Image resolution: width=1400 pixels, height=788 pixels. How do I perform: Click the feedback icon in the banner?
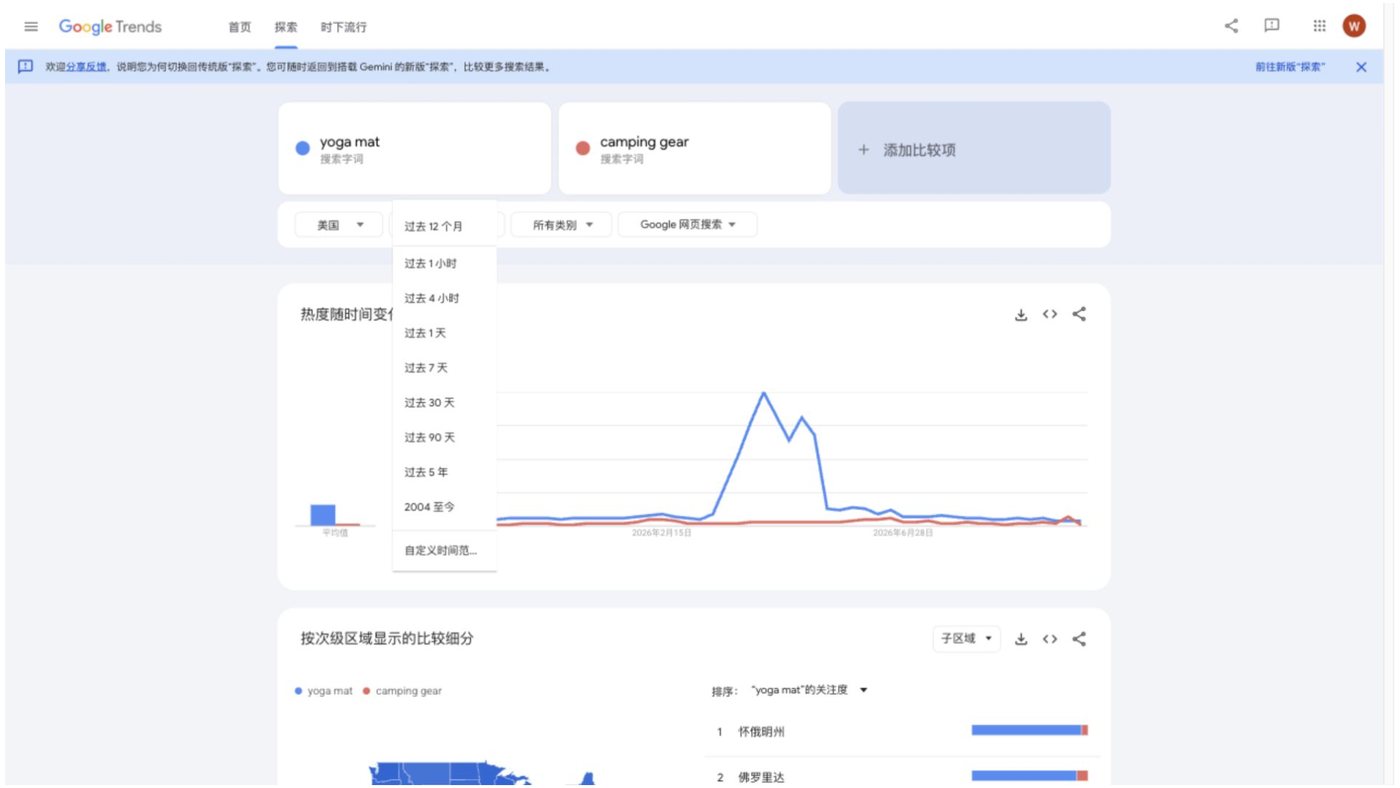[x=26, y=67]
